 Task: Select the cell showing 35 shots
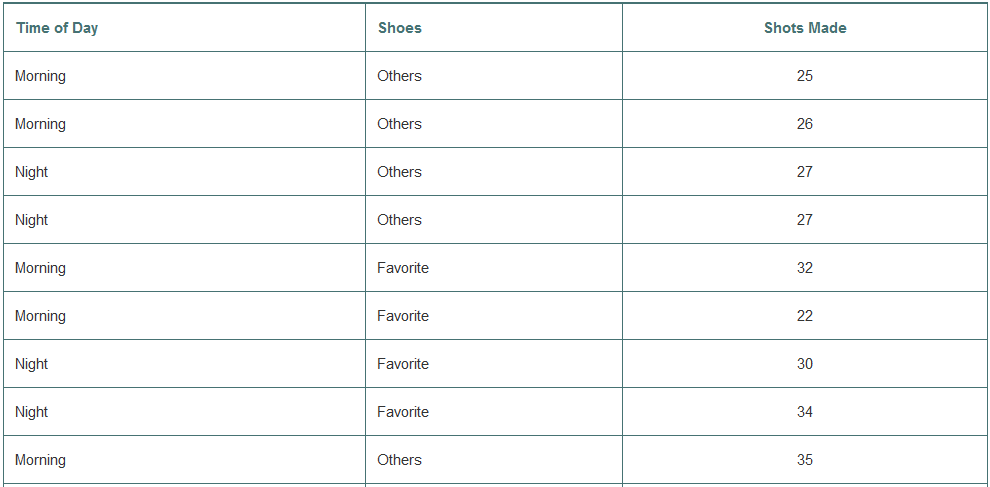click(x=805, y=460)
